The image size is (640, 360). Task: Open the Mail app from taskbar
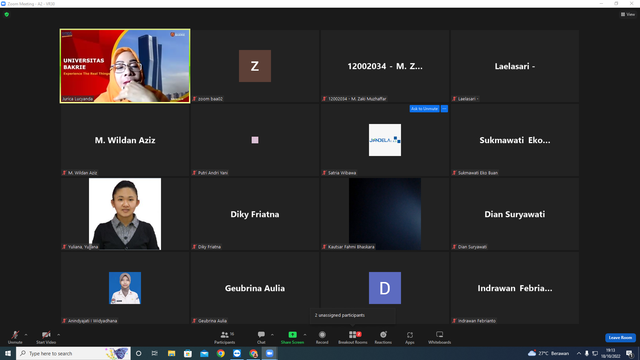click(204, 353)
